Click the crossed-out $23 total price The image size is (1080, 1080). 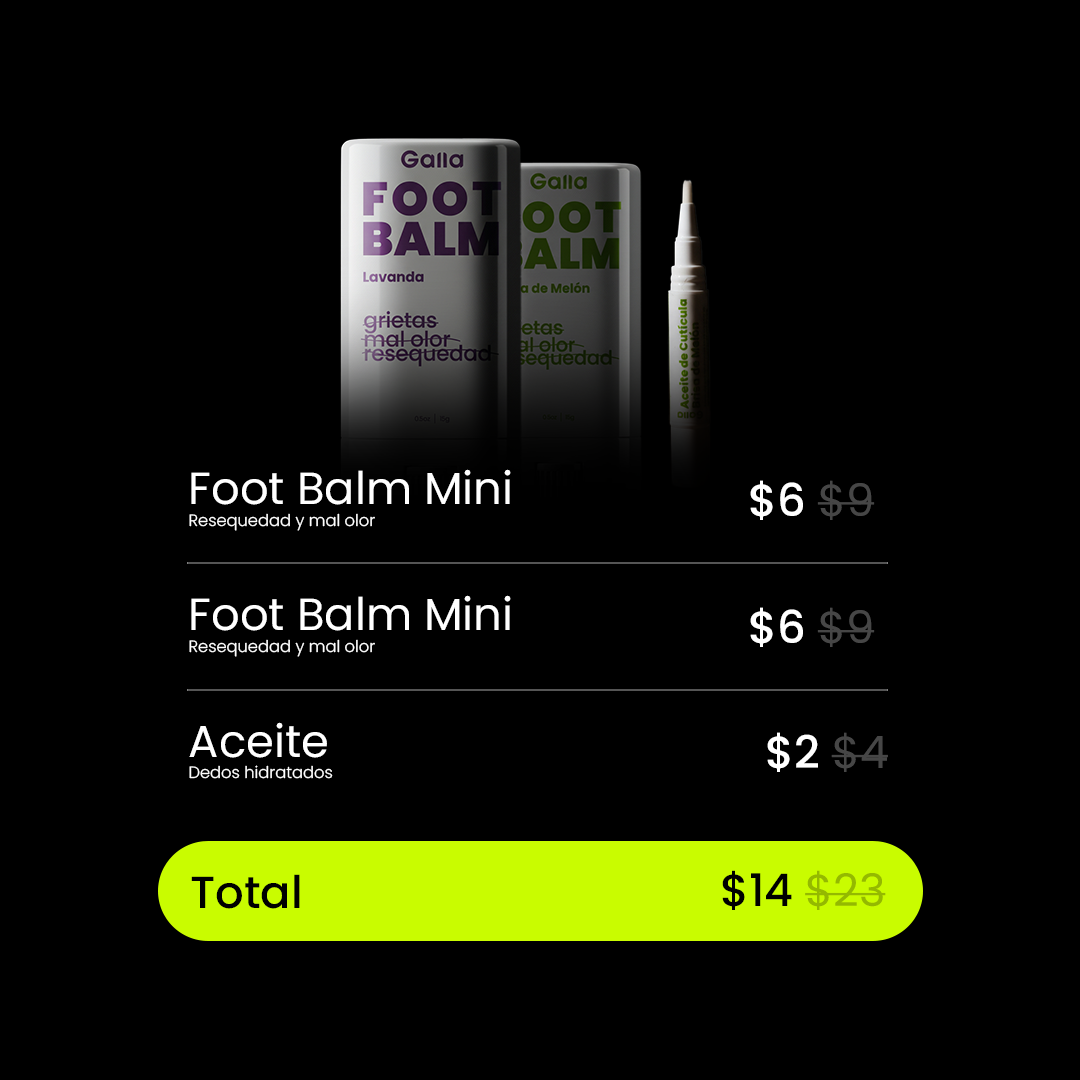tap(845, 891)
